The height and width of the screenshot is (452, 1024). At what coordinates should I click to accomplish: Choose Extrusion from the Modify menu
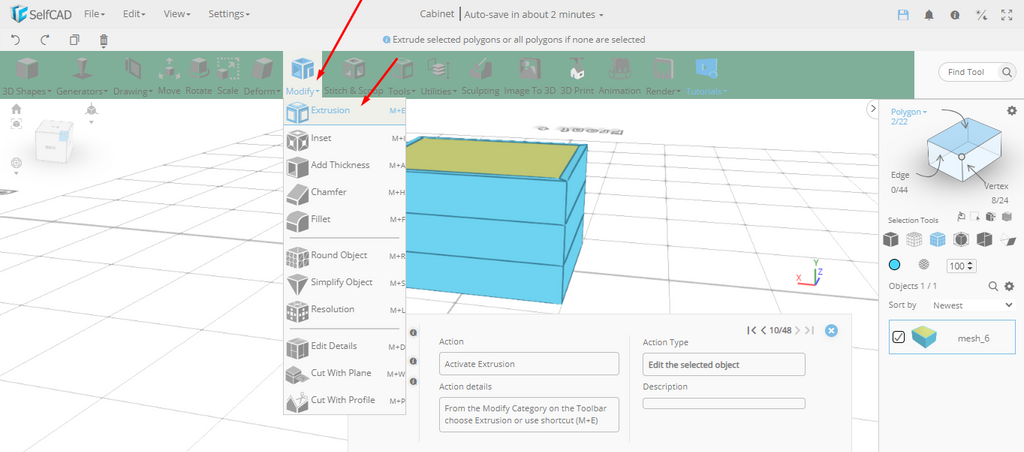[330, 111]
